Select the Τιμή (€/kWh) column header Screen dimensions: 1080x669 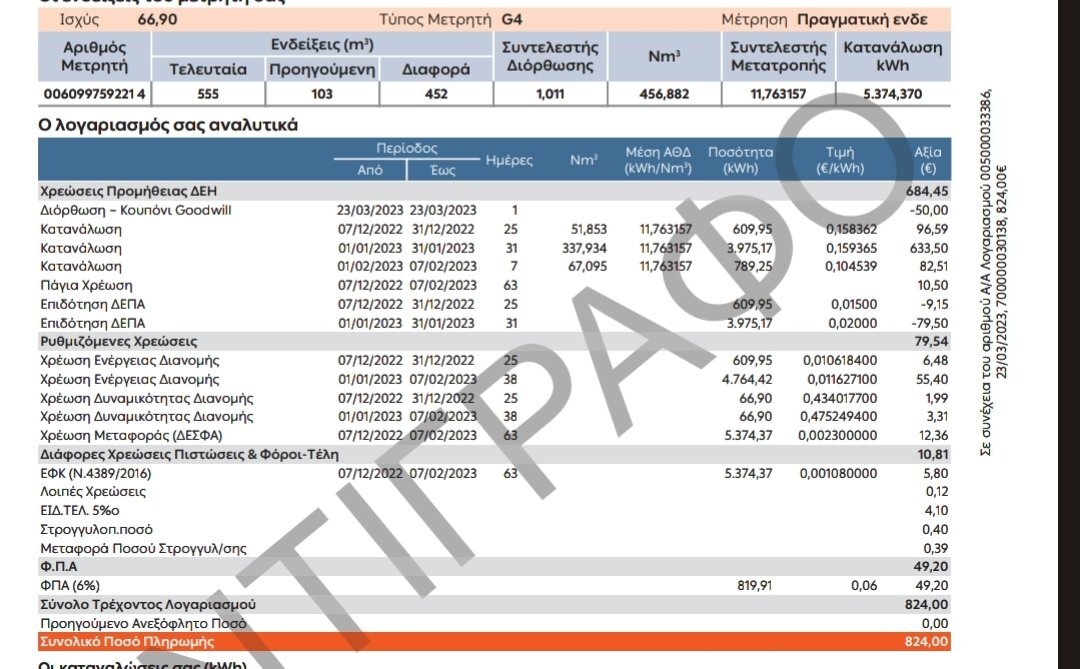pyautogui.click(x=840, y=160)
